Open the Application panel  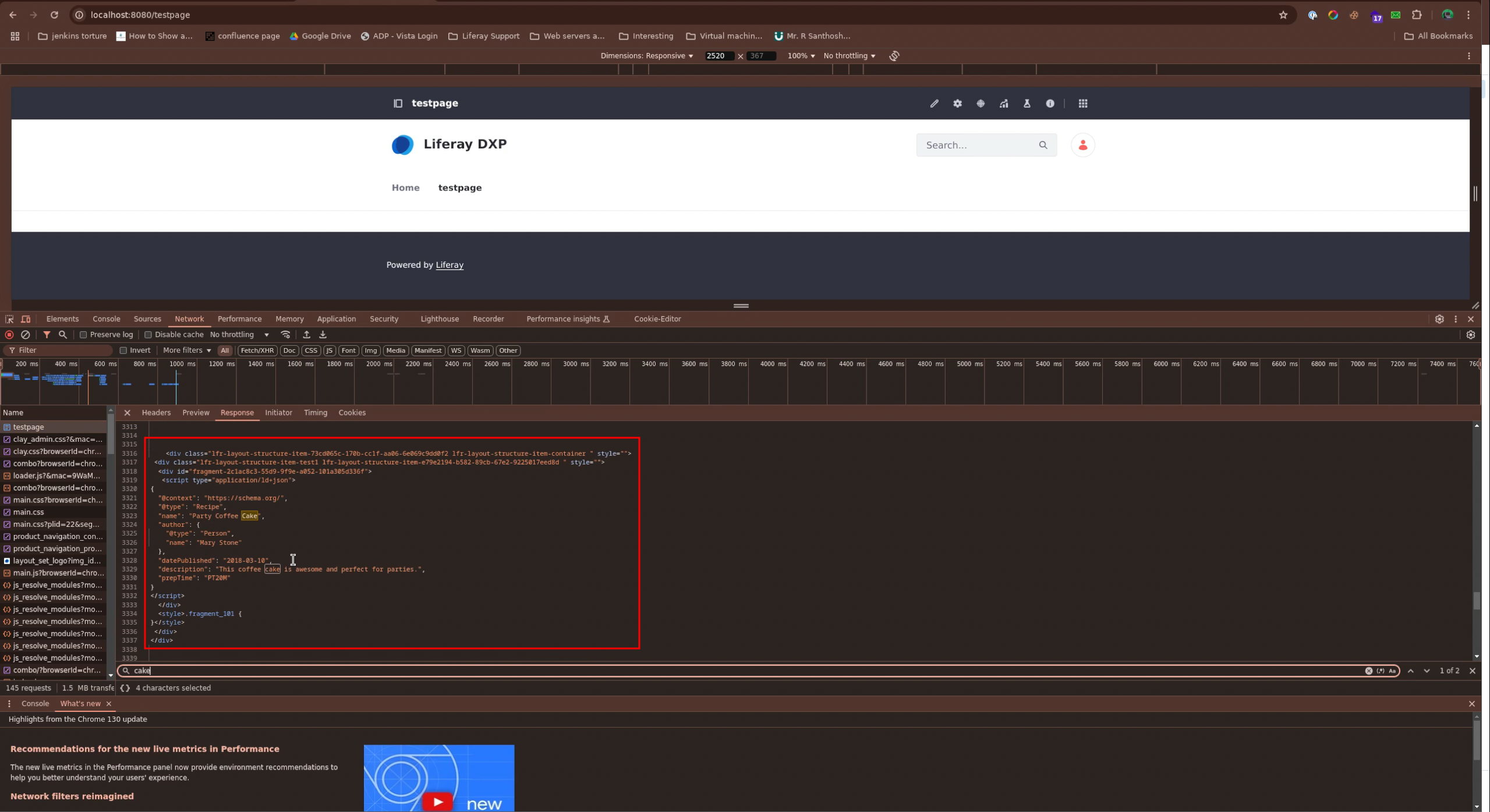tap(336, 319)
